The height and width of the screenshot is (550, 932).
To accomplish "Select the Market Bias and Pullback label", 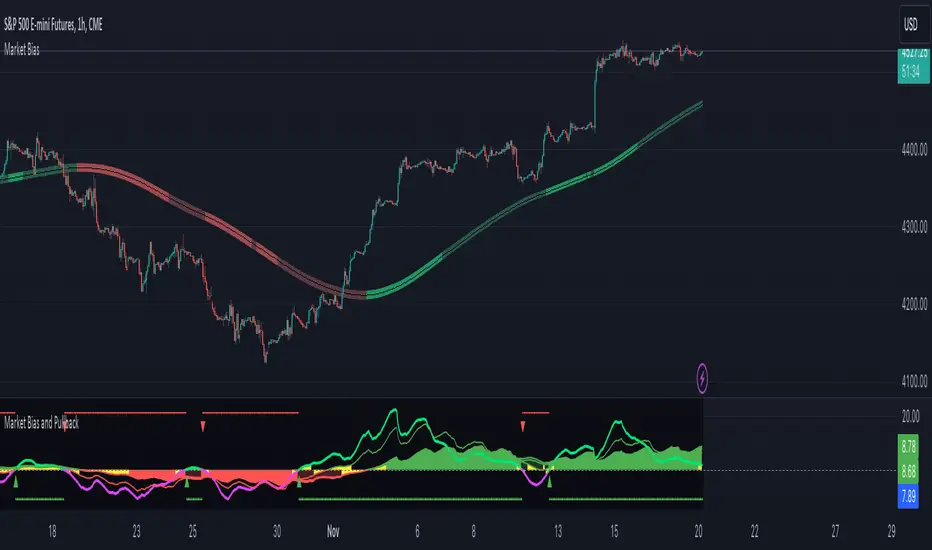I will click(41, 423).
